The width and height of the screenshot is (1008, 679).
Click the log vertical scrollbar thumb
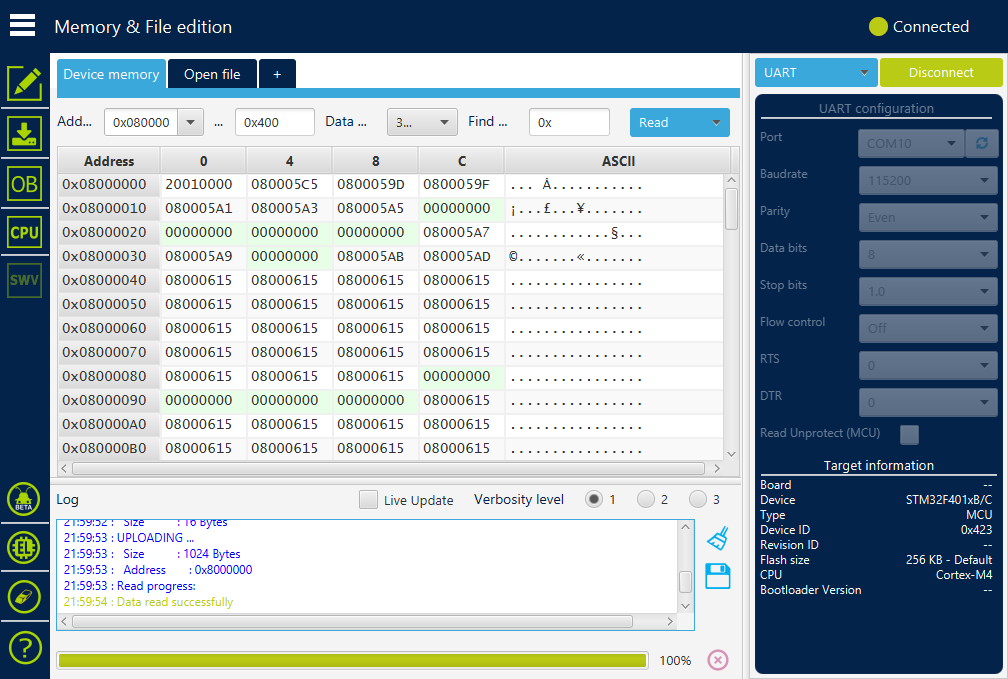click(x=685, y=581)
